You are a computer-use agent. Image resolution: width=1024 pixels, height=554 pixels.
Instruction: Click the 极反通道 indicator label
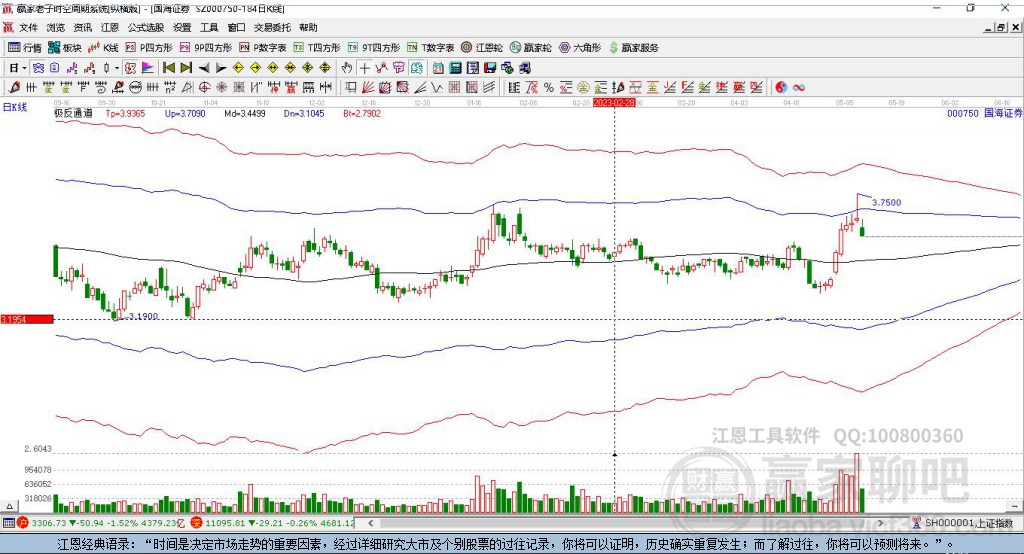(74, 113)
